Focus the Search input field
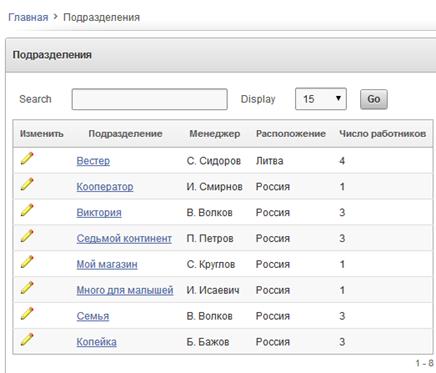 150,99
